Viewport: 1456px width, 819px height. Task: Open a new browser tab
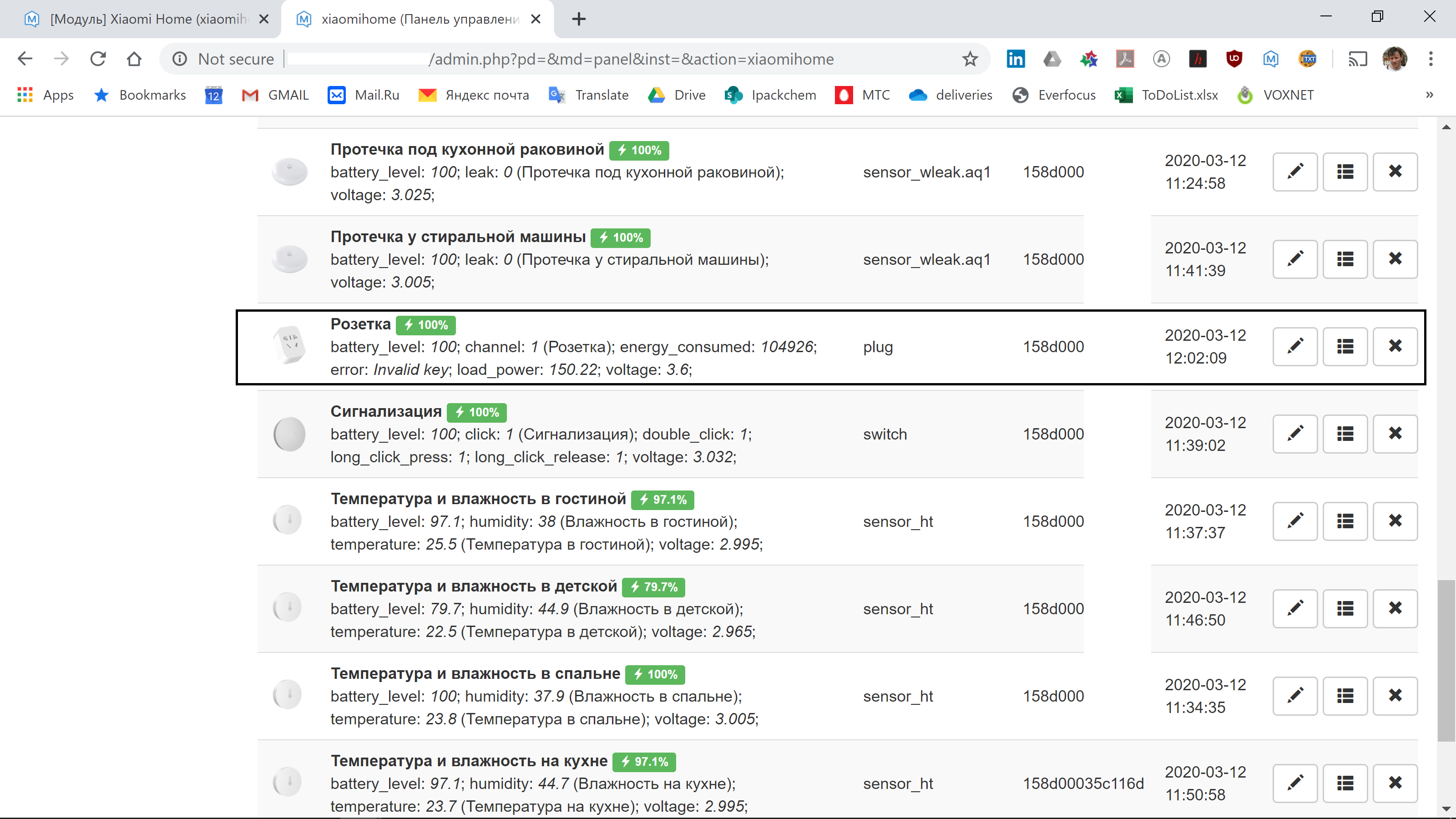point(579,19)
